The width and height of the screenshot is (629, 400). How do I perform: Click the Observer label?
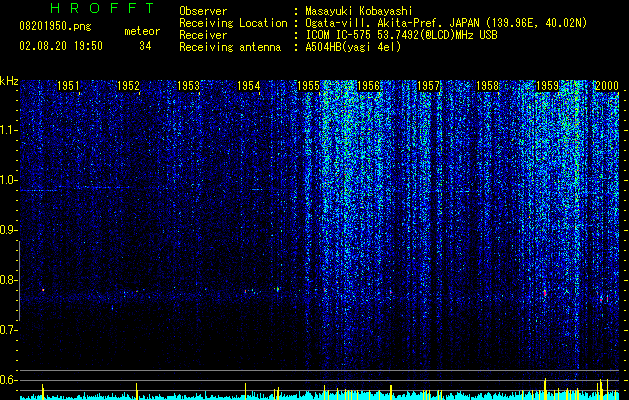point(203,11)
